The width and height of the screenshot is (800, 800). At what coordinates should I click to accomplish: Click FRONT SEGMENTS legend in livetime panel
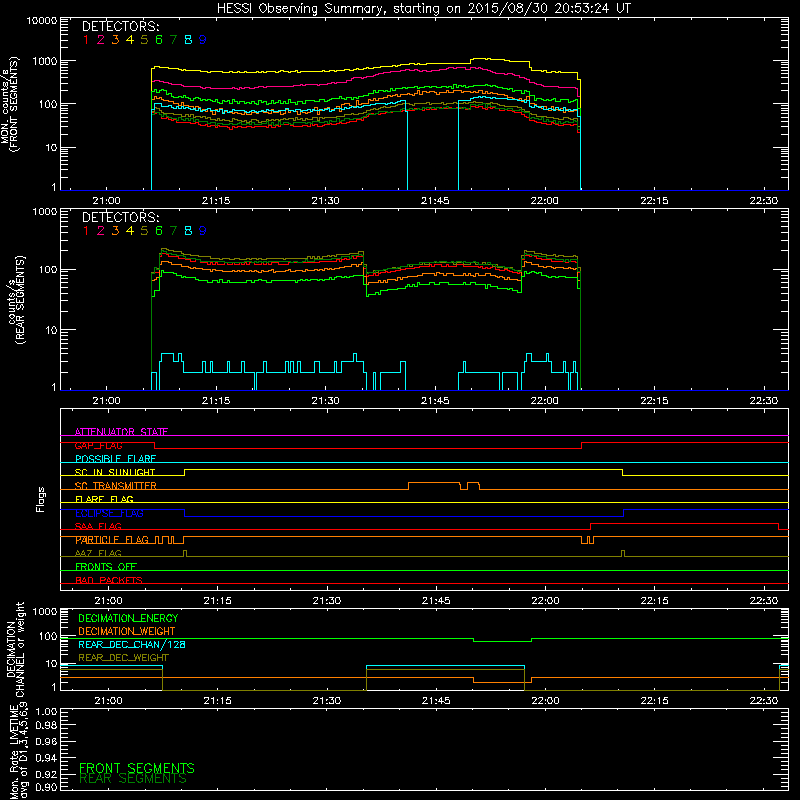click(137, 768)
